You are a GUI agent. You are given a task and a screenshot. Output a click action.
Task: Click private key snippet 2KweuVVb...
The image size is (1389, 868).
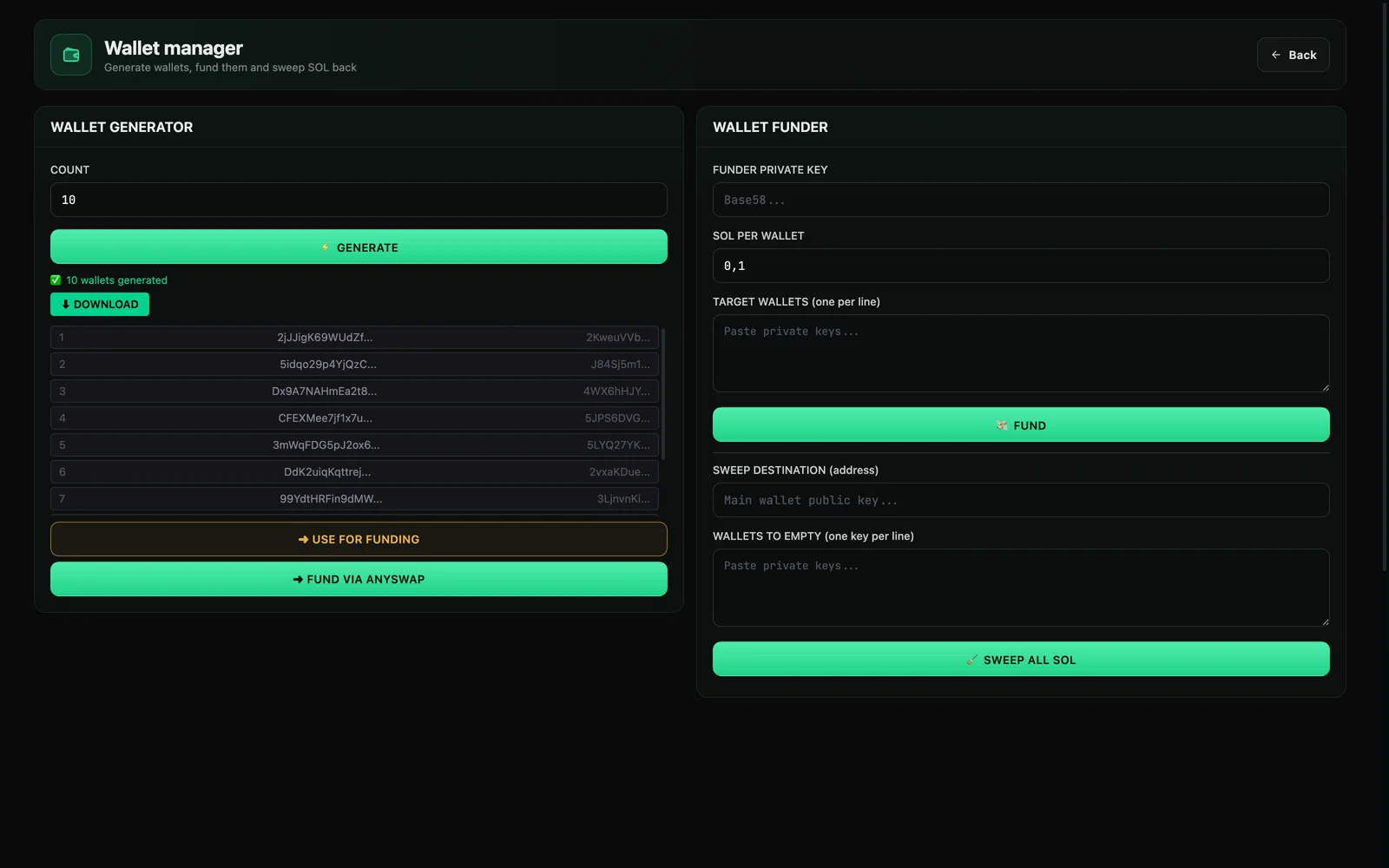[617, 338]
